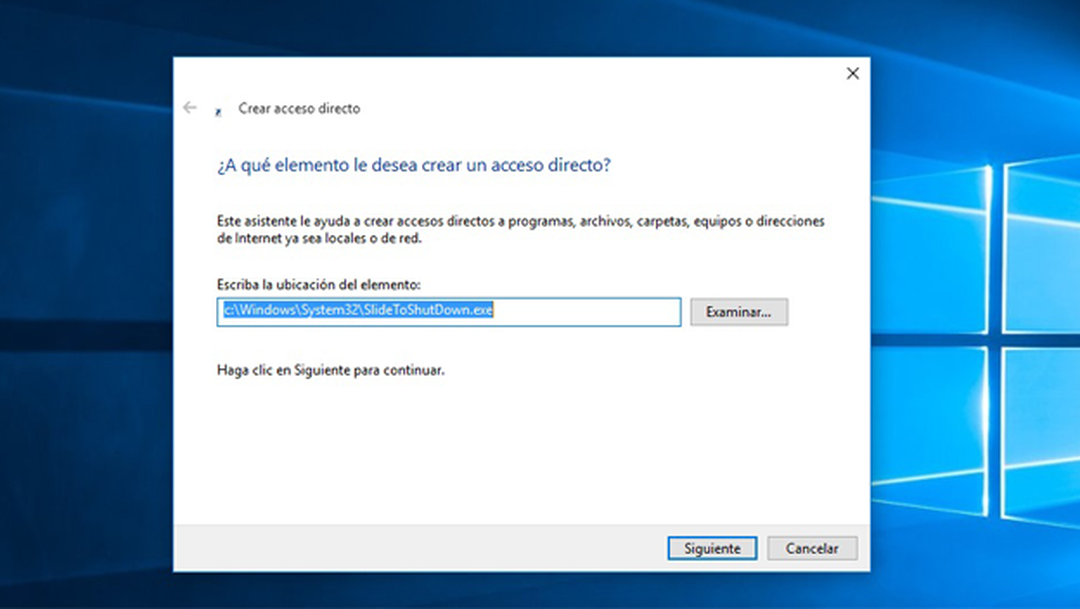Click the gray footer bar left of Siguiente
Image resolution: width=1080 pixels, height=609 pixels.
pyautogui.click(x=400, y=548)
